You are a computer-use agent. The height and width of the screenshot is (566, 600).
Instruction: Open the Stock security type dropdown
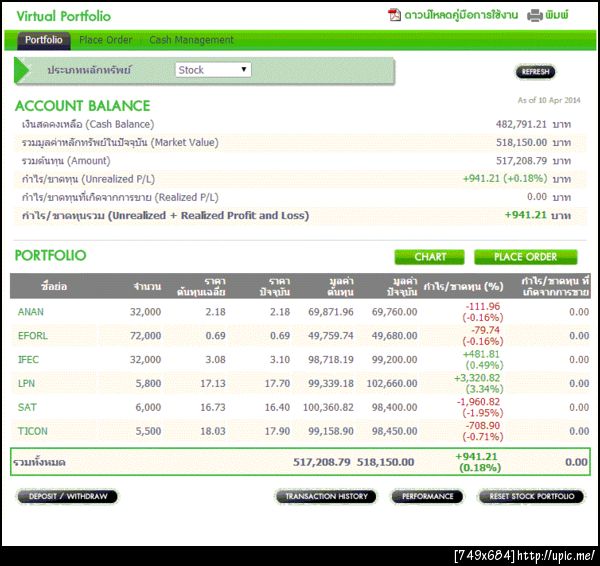213,70
